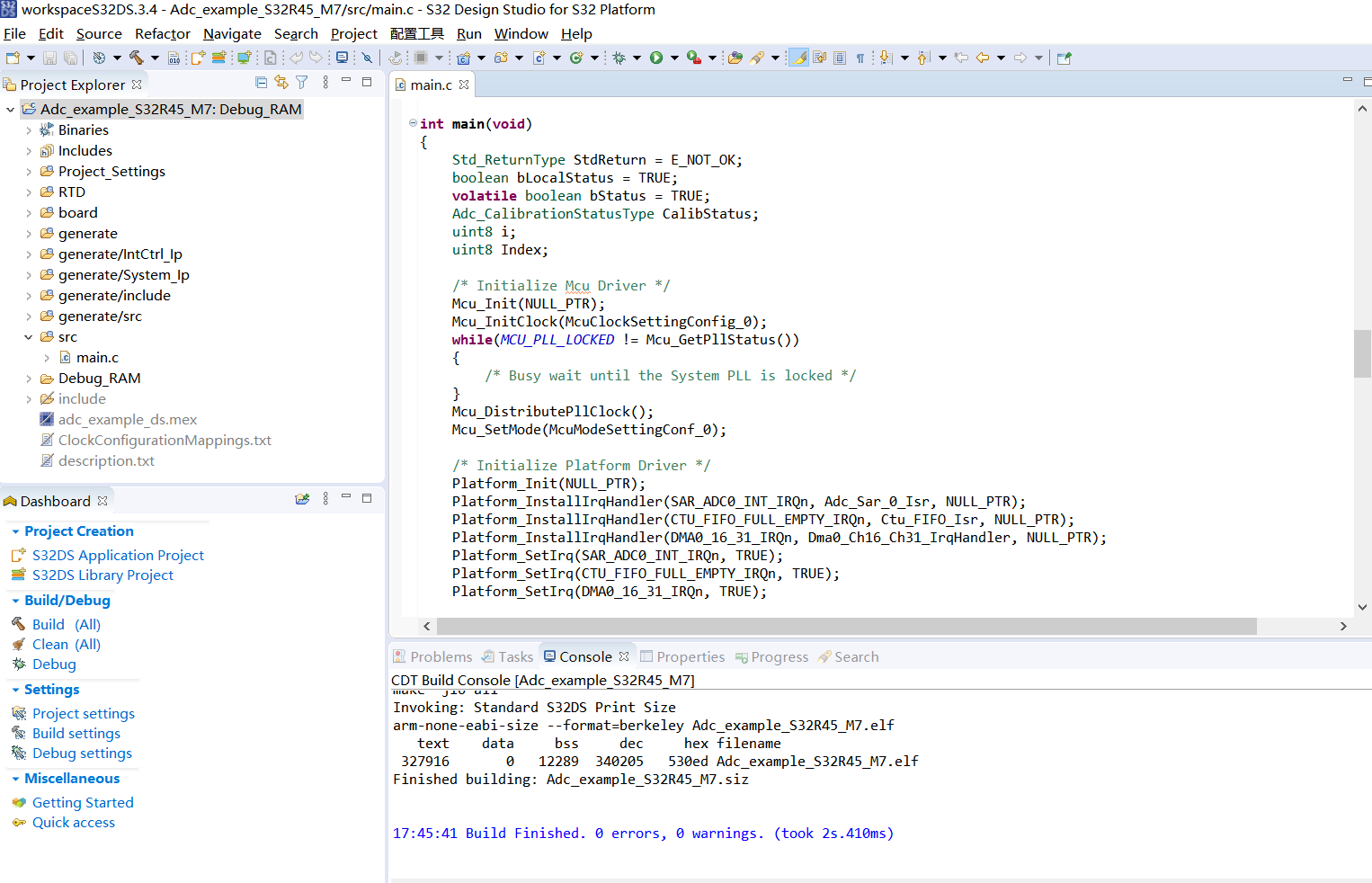Screen dimensions: 1372x883
Task: Click the editor horizontal scrollbar thumb
Action: [846, 626]
